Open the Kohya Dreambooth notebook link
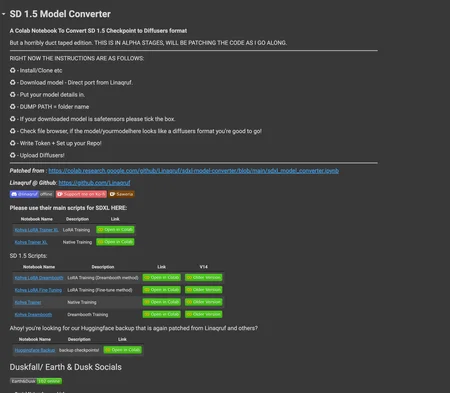 click(33, 315)
